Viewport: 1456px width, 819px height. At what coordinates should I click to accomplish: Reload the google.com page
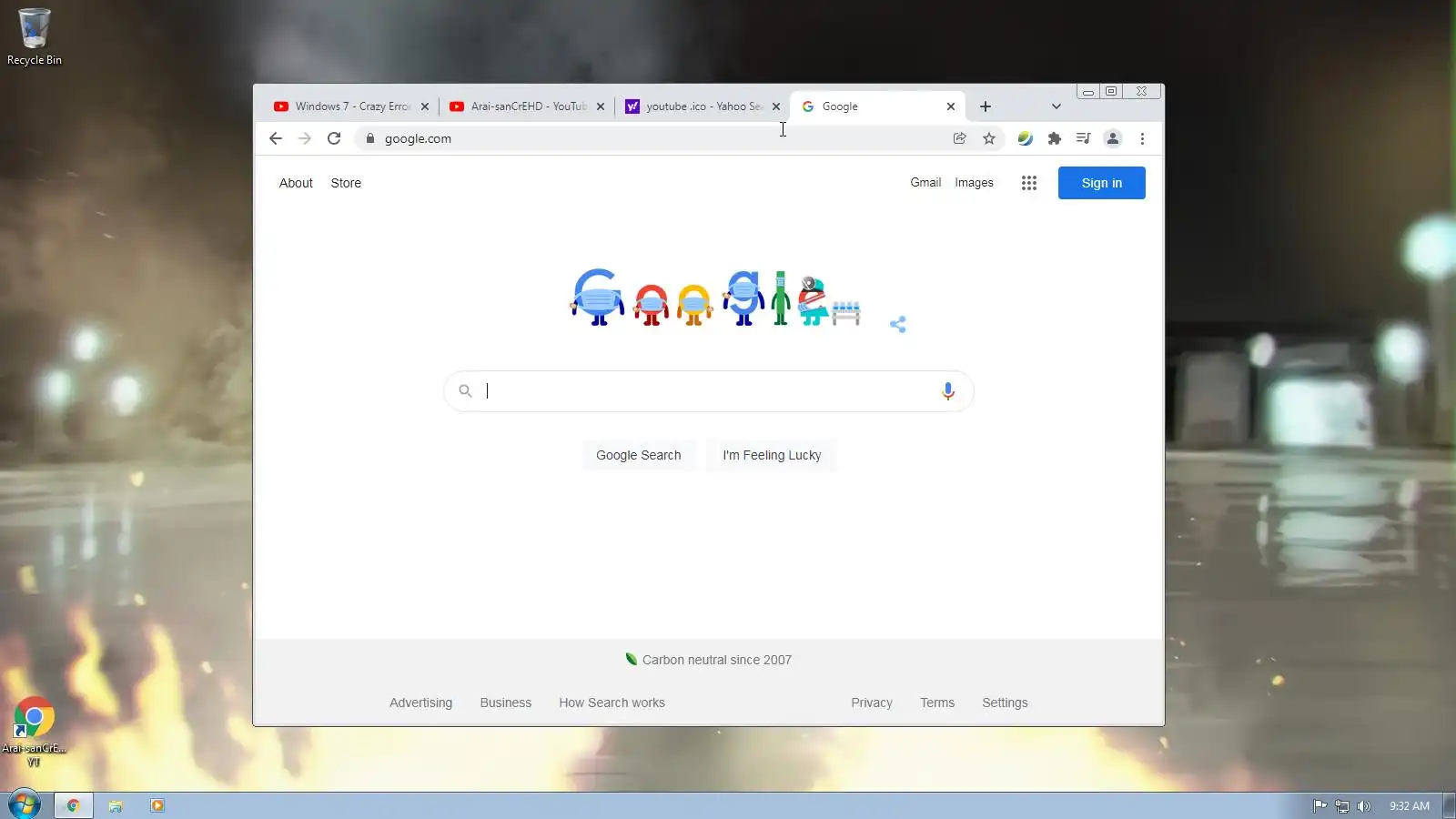(334, 138)
